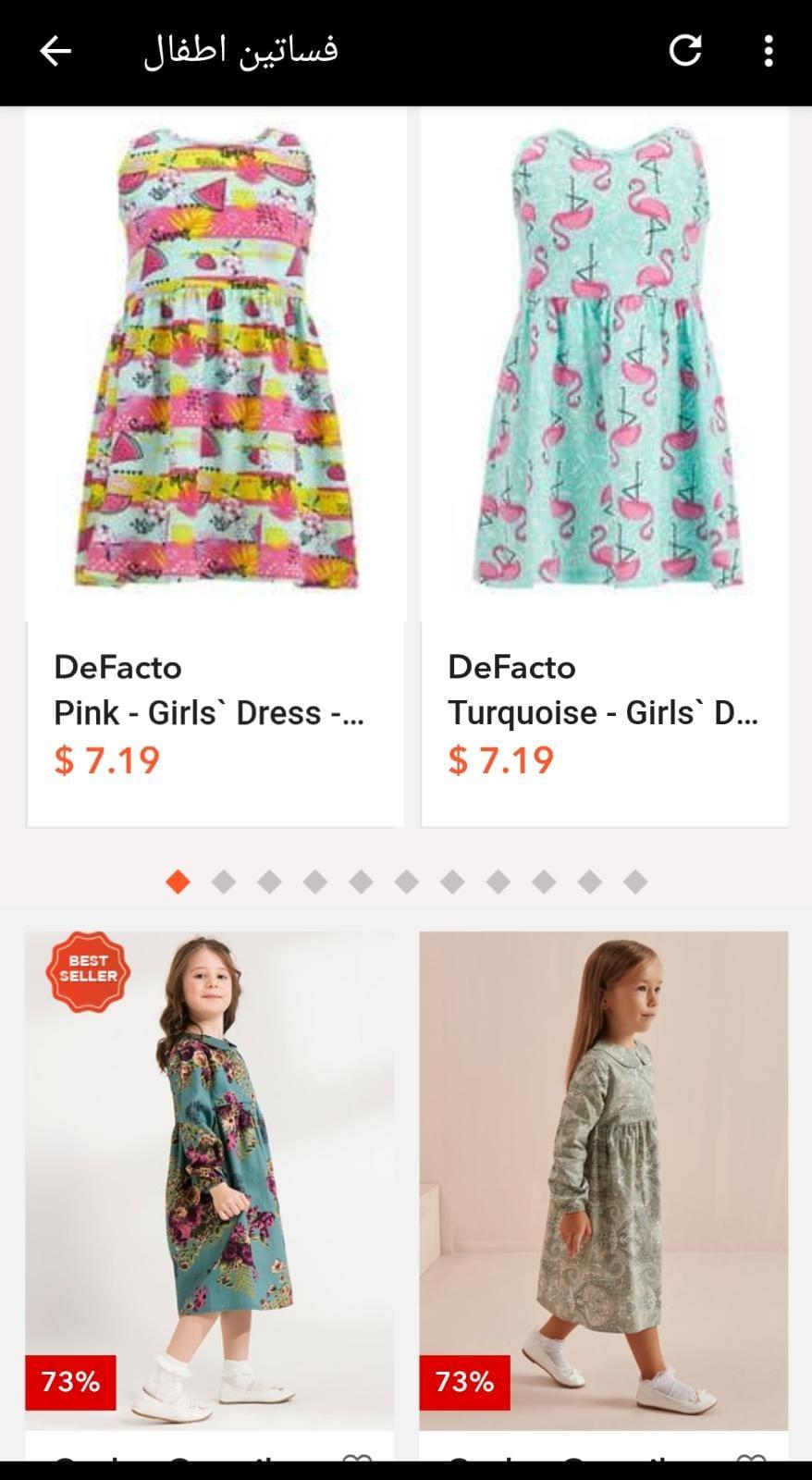Jump to the last carousel page dot
The height and width of the screenshot is (1480, 812).
click(635, 882)
